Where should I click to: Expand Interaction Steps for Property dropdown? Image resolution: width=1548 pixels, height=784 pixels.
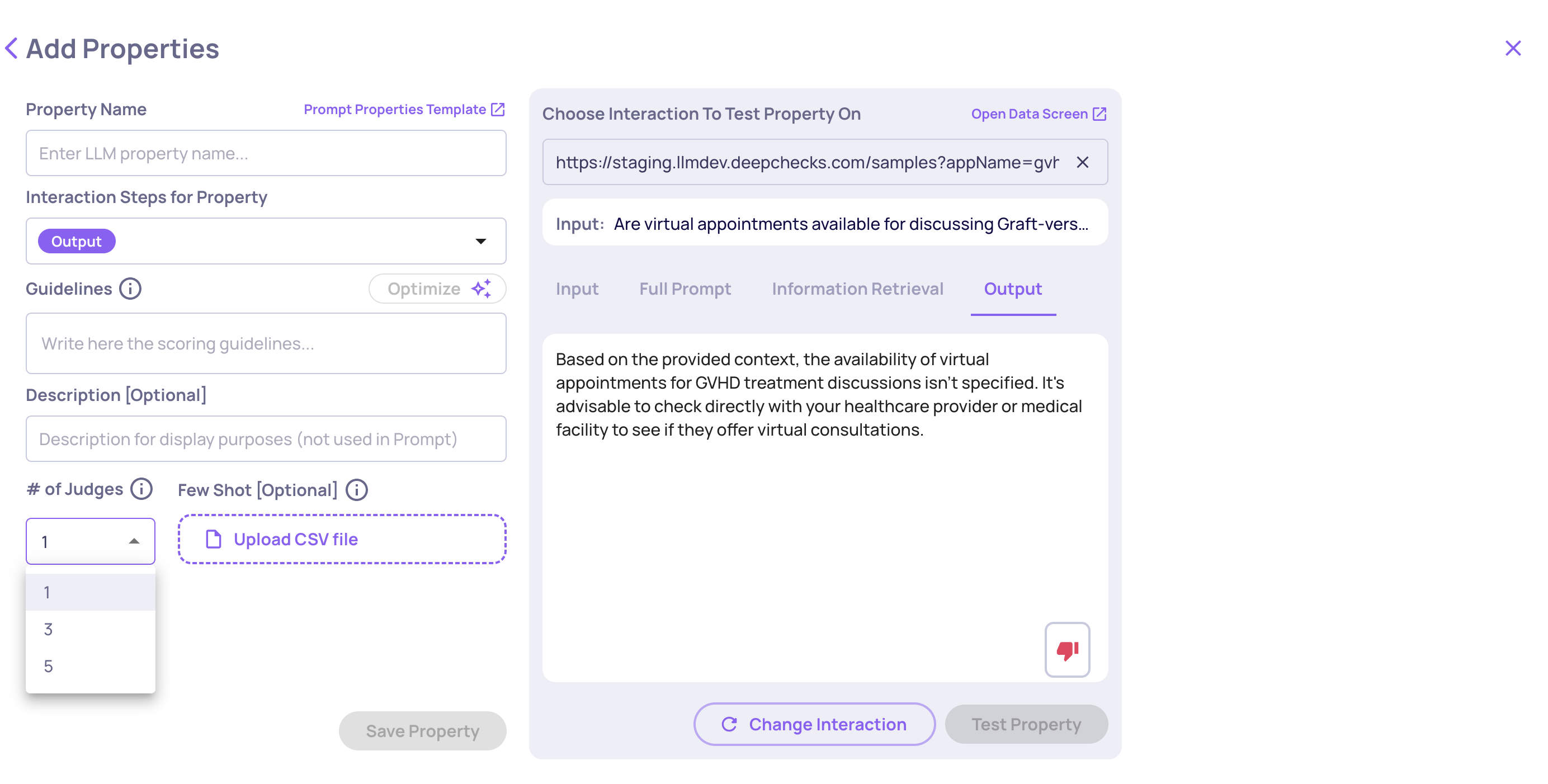click(480, 242)
